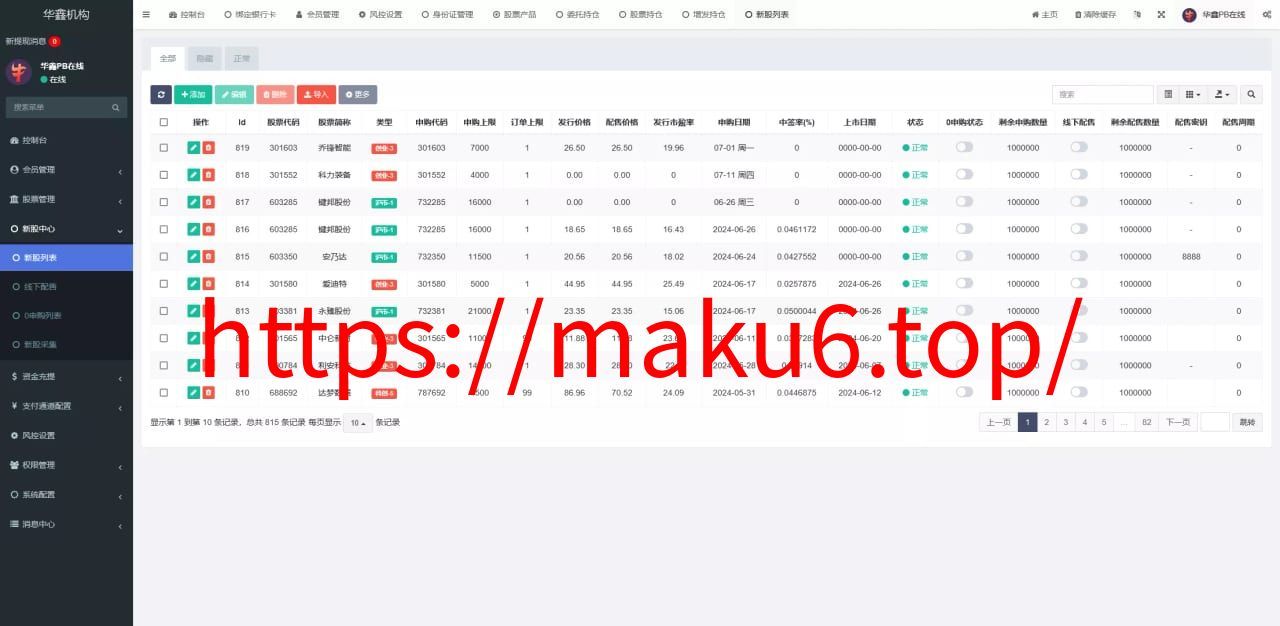The height and width of the screenshot is (626, 1280).
Task: Expand 资金充提 in the sidebar
Action: [x=66, y=377]
